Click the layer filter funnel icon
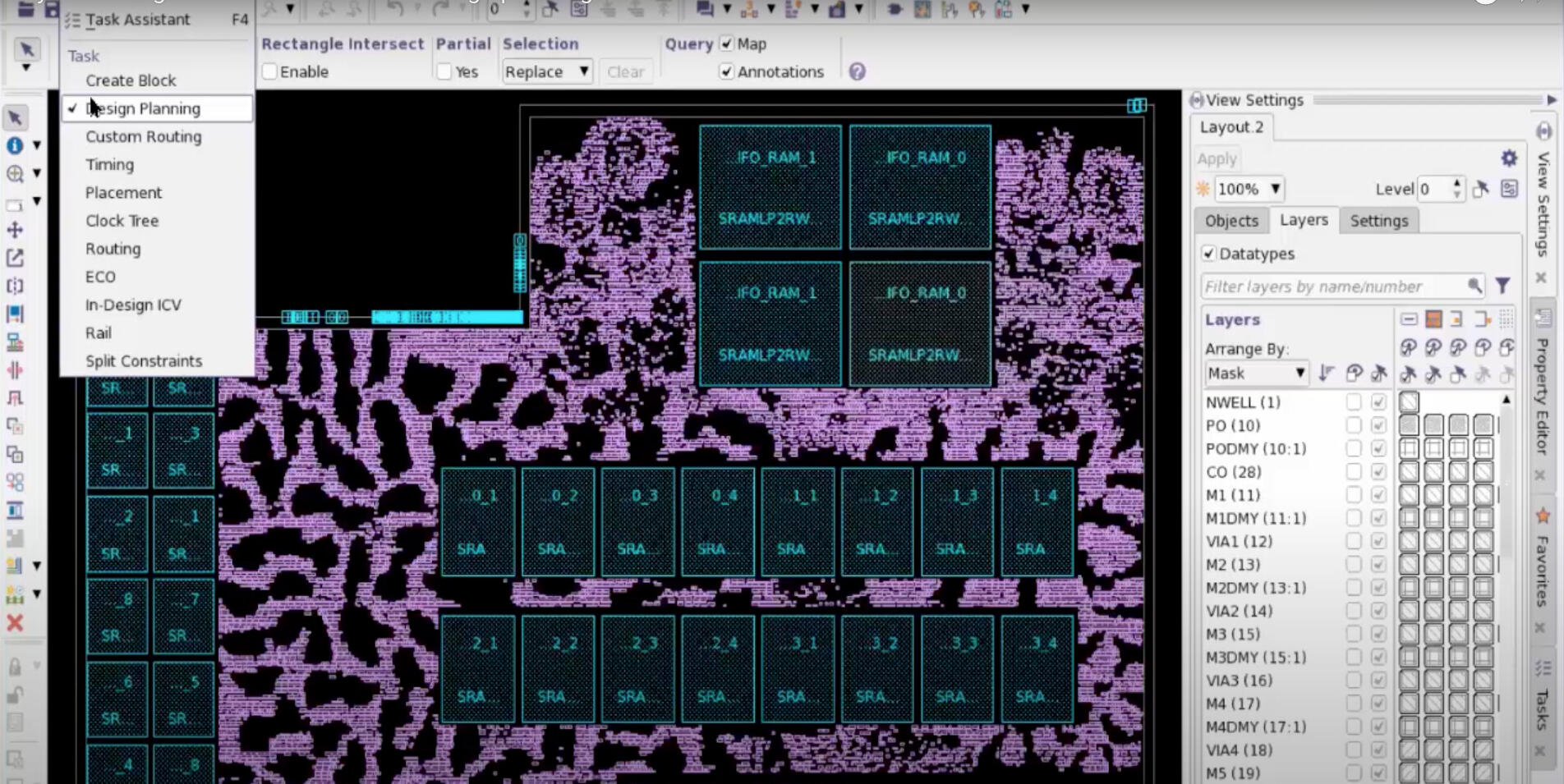 coord(1502,286)
